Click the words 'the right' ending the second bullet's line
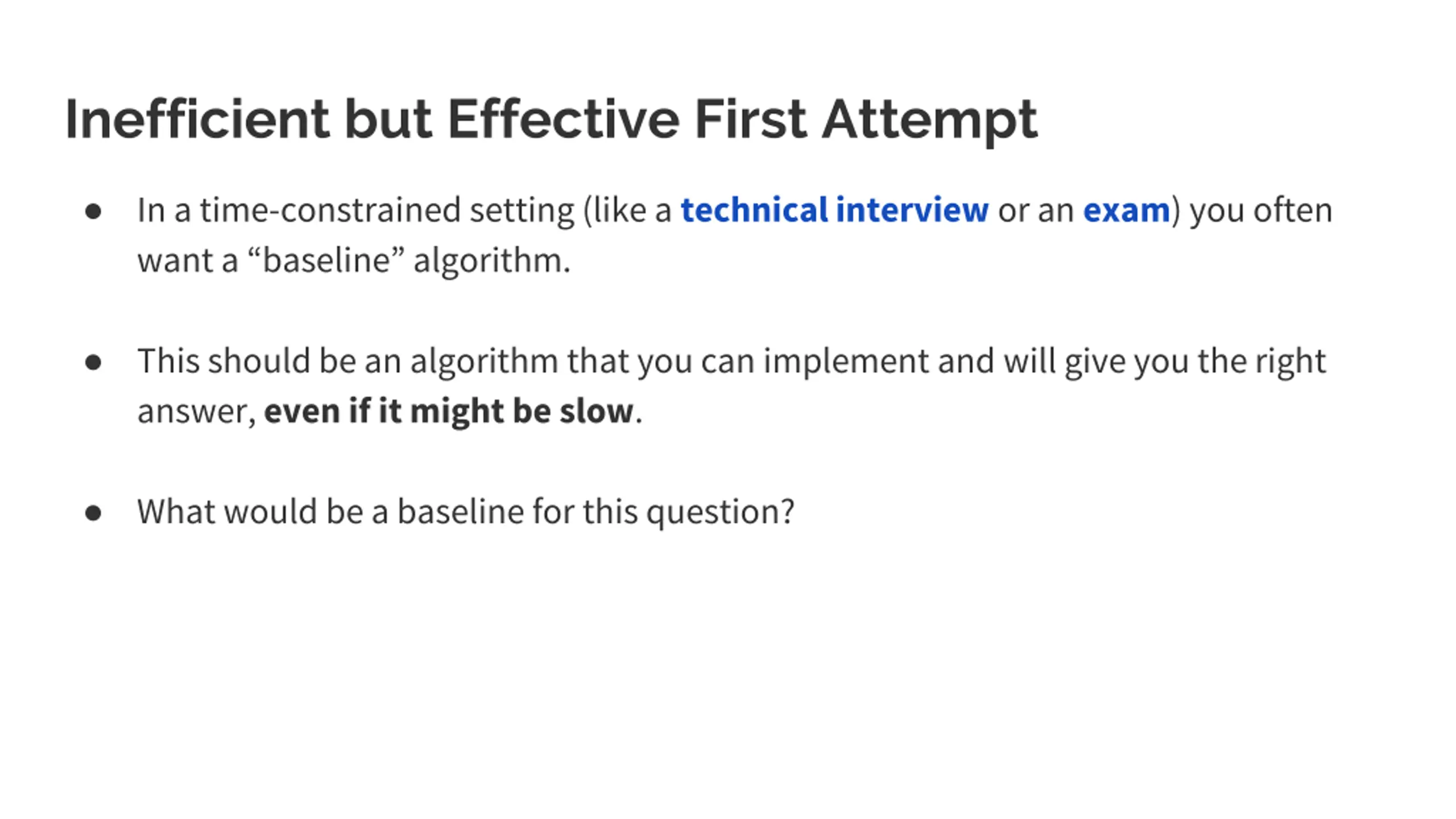 click(1262, 362)
